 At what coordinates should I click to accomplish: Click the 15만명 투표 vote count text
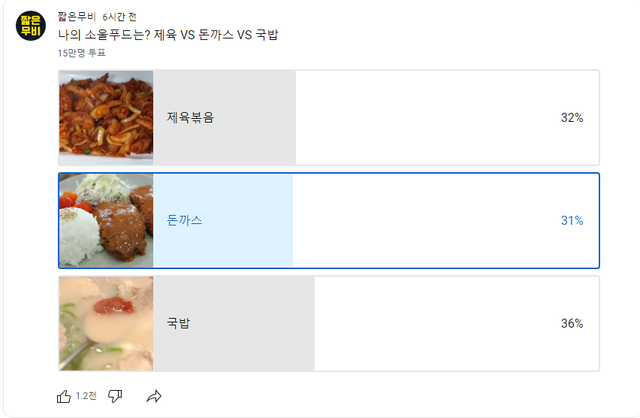point(82,53)
